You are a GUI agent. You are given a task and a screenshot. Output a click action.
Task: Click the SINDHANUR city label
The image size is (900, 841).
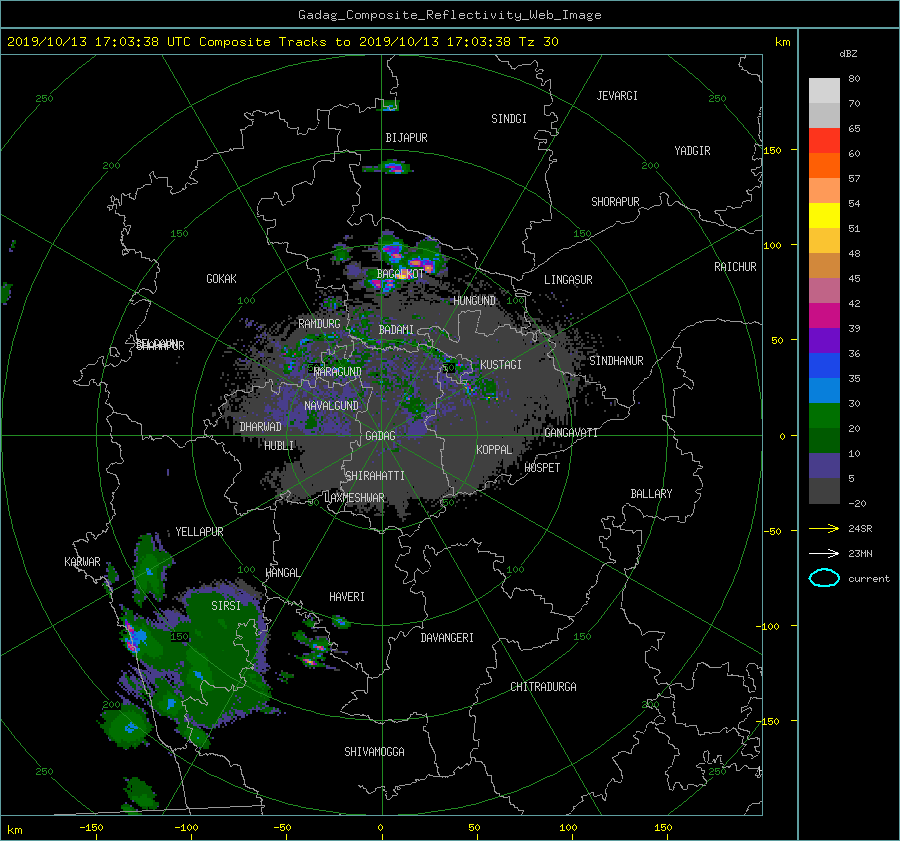(616, 361)
